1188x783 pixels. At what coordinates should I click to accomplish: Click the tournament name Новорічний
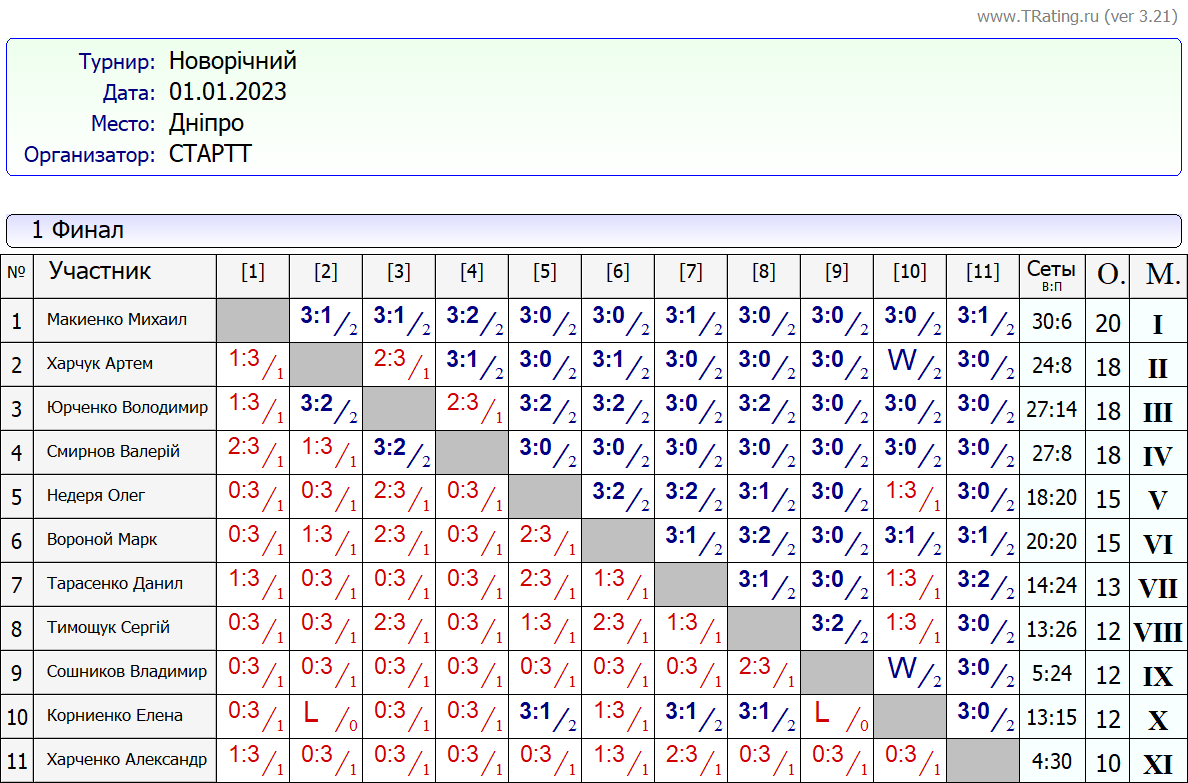point(232,62)
